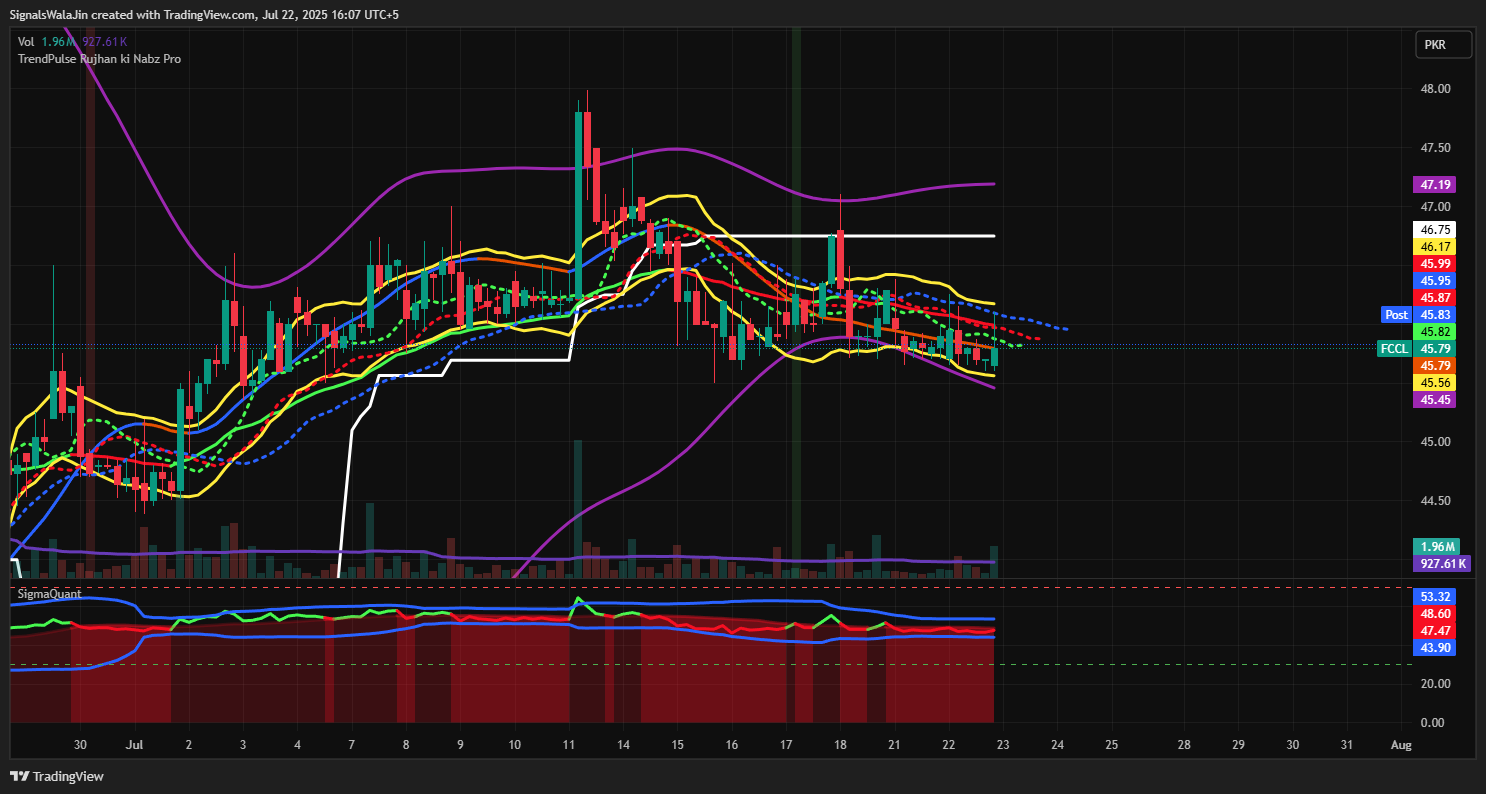The height and width of the screenshot is (794, 1486).
Task: Click date 29 on the time axis
Action: 1238,745
